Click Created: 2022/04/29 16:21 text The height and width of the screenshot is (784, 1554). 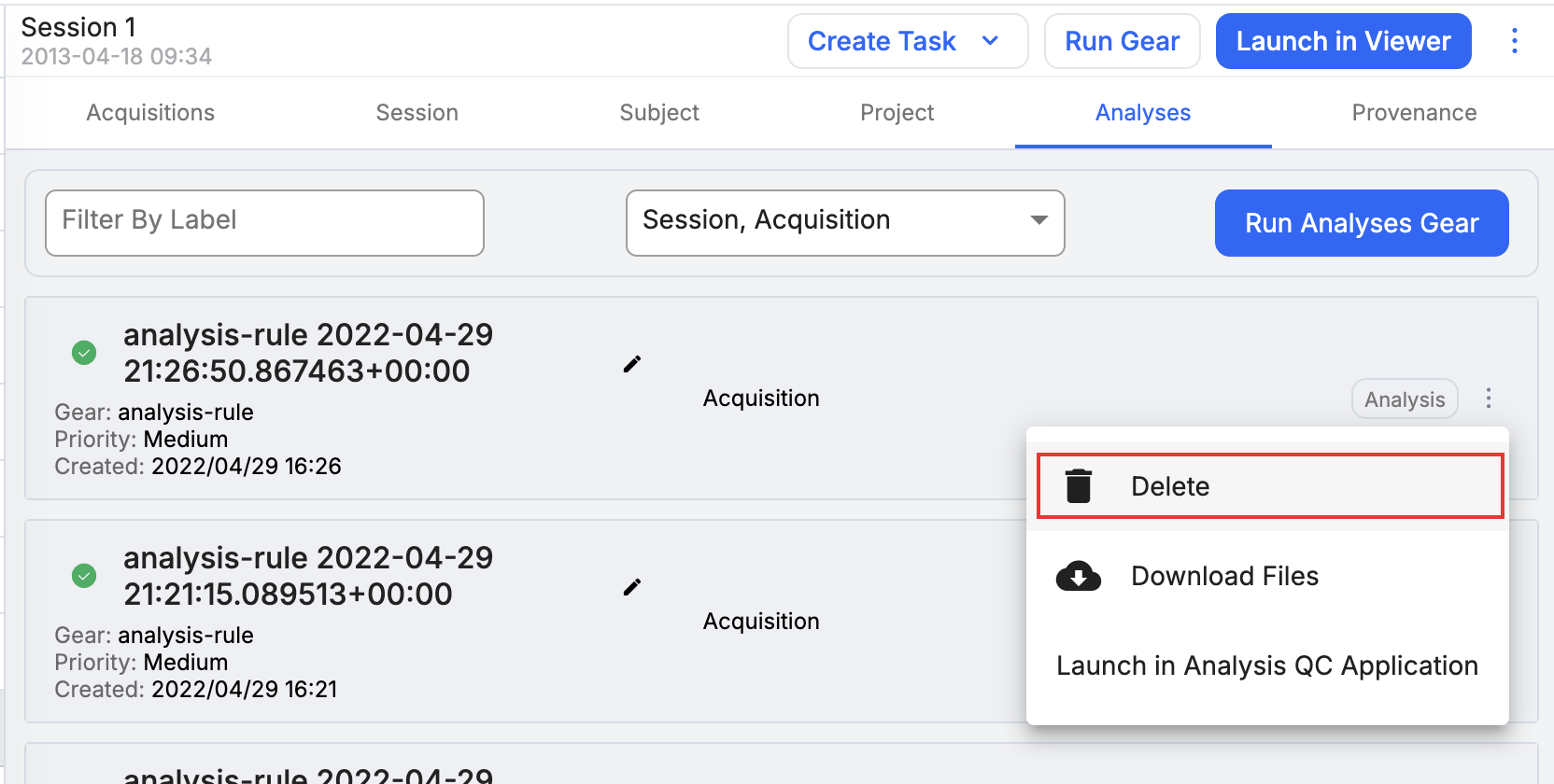coord(196,689)
